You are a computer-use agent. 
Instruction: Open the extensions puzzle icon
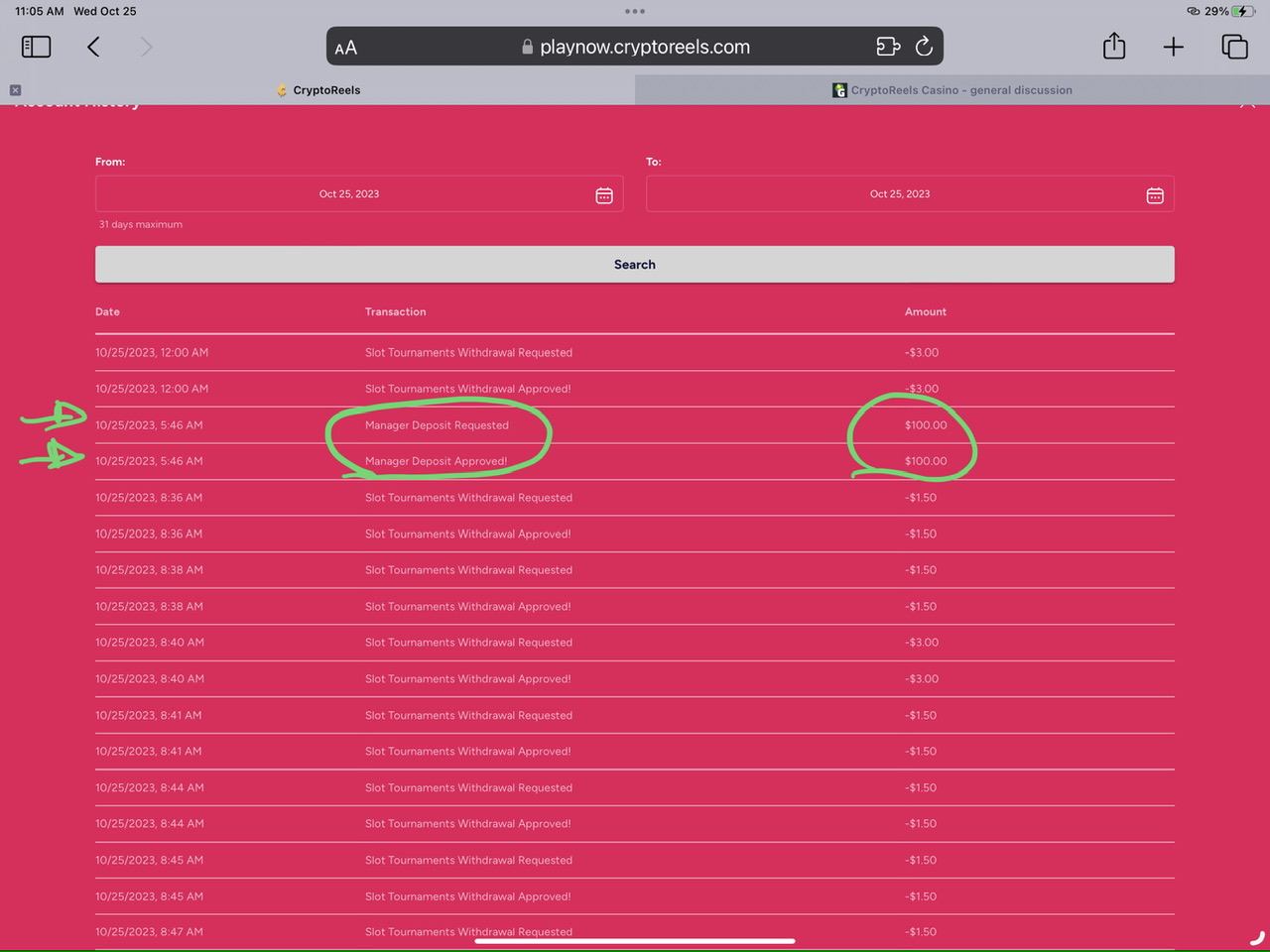[888, 47]
